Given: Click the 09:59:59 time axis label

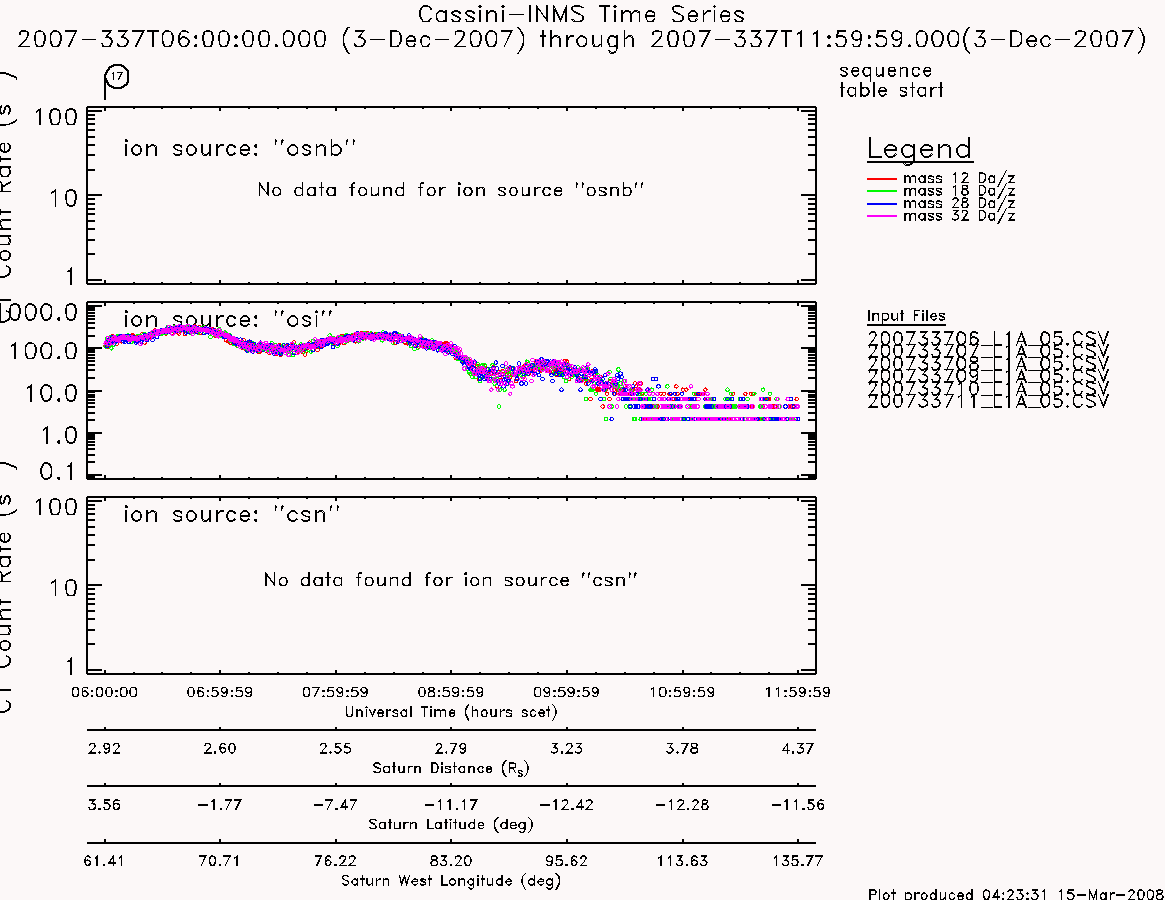Looking at the screenshot, I should point(566,692).
